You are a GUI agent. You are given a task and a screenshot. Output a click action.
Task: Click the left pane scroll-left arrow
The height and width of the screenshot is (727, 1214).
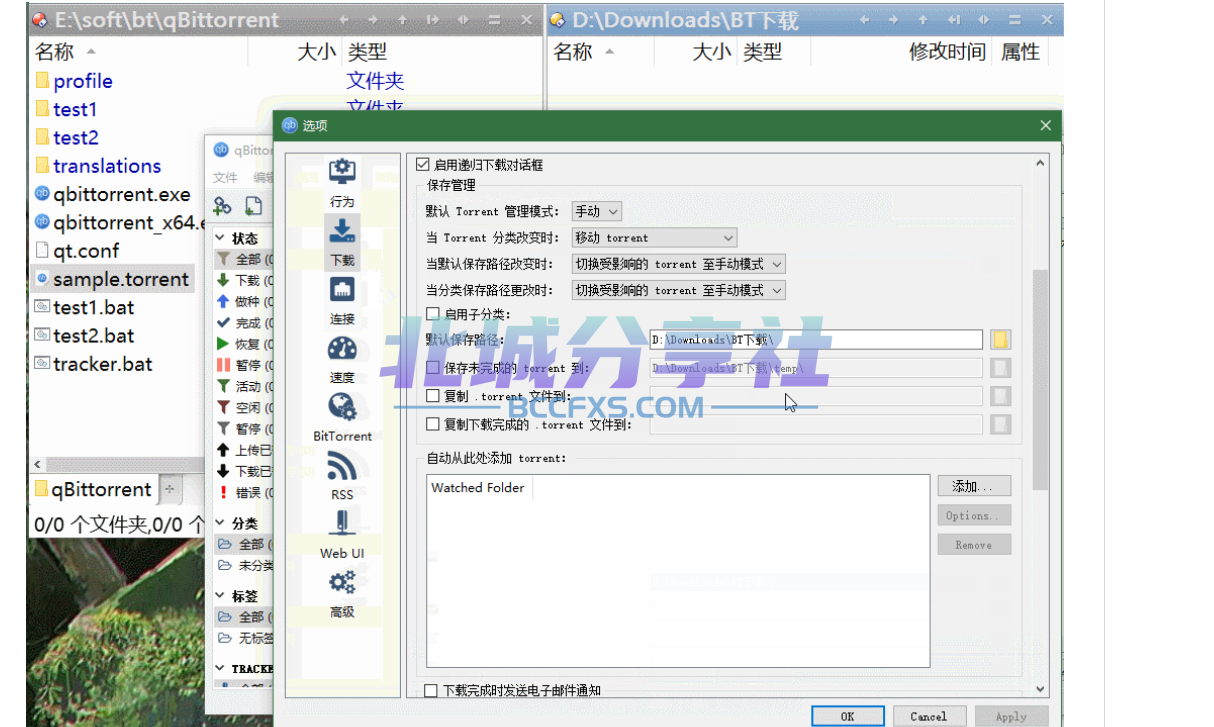pyautogui.click(x=38, y=465)
